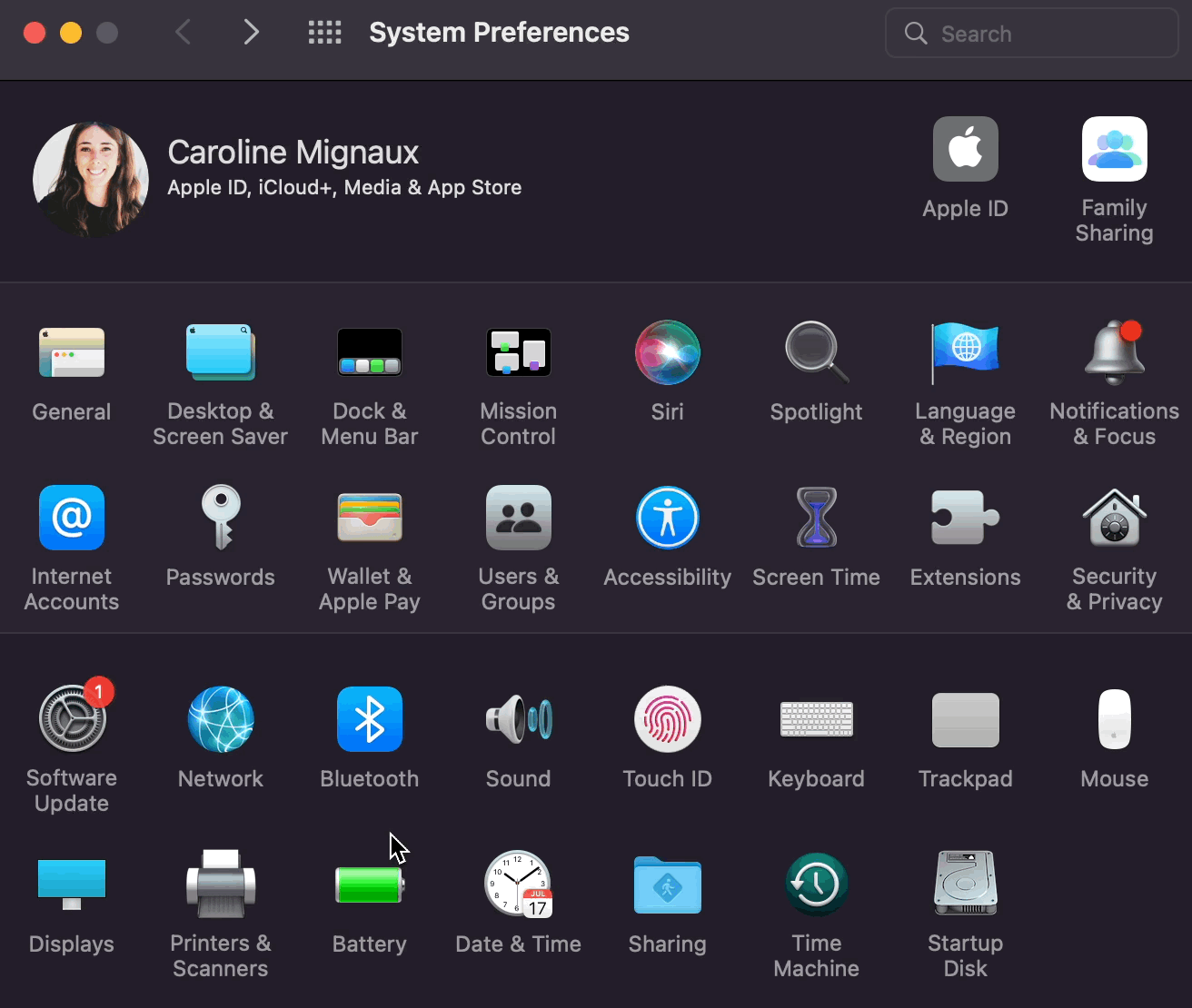Go back with the left chevron
Image resolution: width=1192 pixels, height=1008 pixels.
pyautogui.click(x=184, y=34)
